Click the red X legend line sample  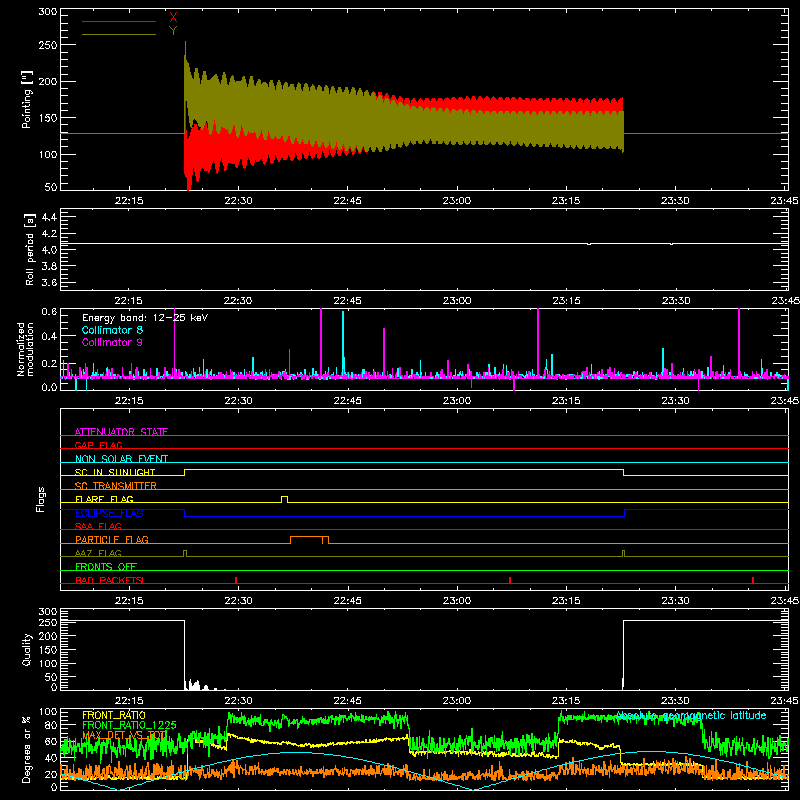(119, 21)
